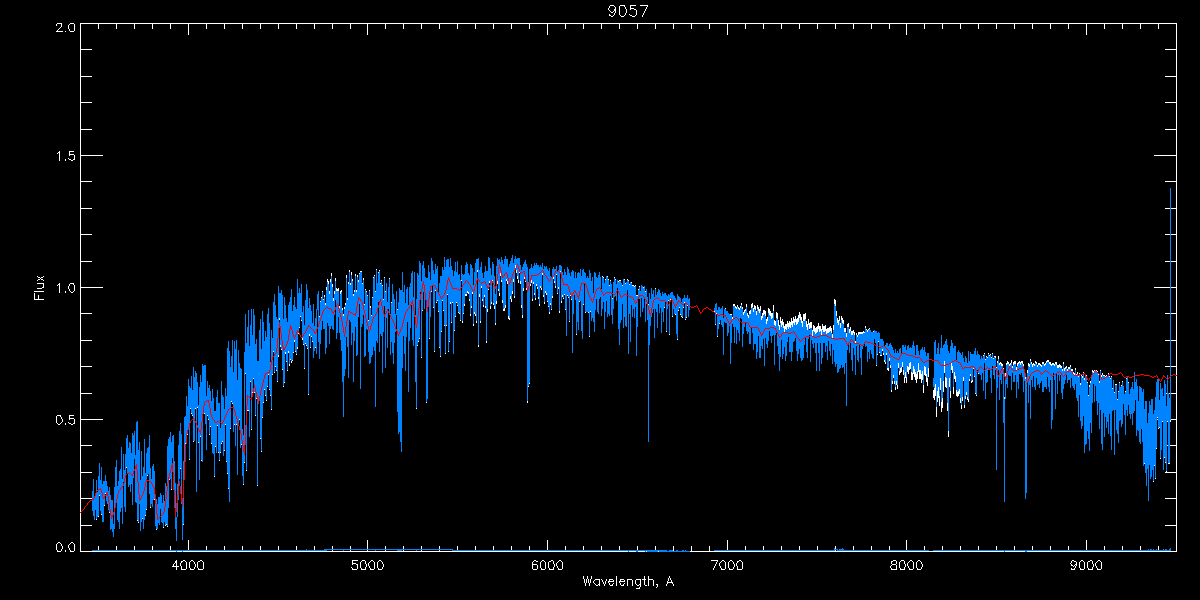
Task: Click the plot title 9057
Action: (627, 11)
